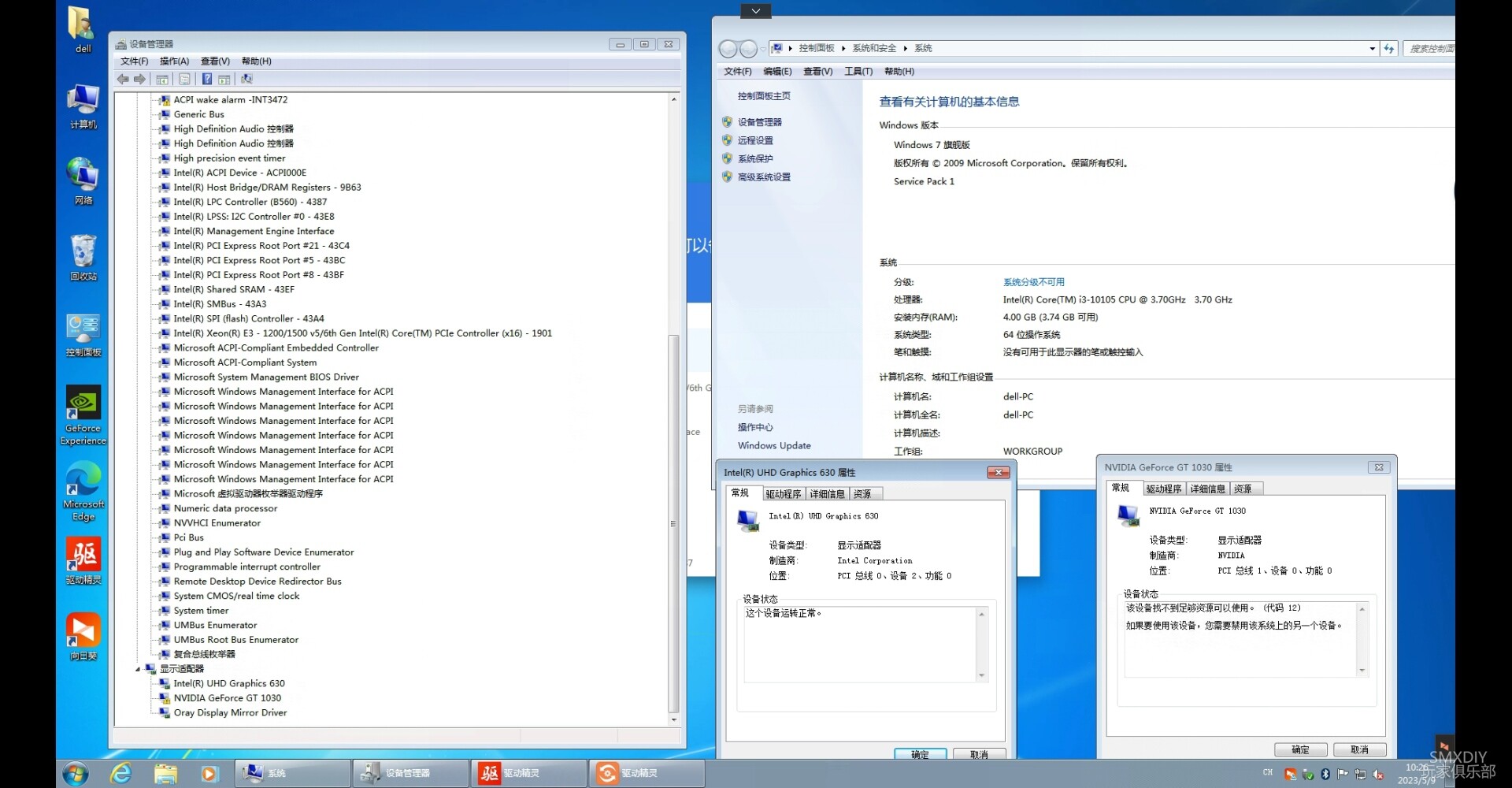1512x788 pixels.
Task: Select the 驱动精灵 desktop icon
Action: click(83, 561)
